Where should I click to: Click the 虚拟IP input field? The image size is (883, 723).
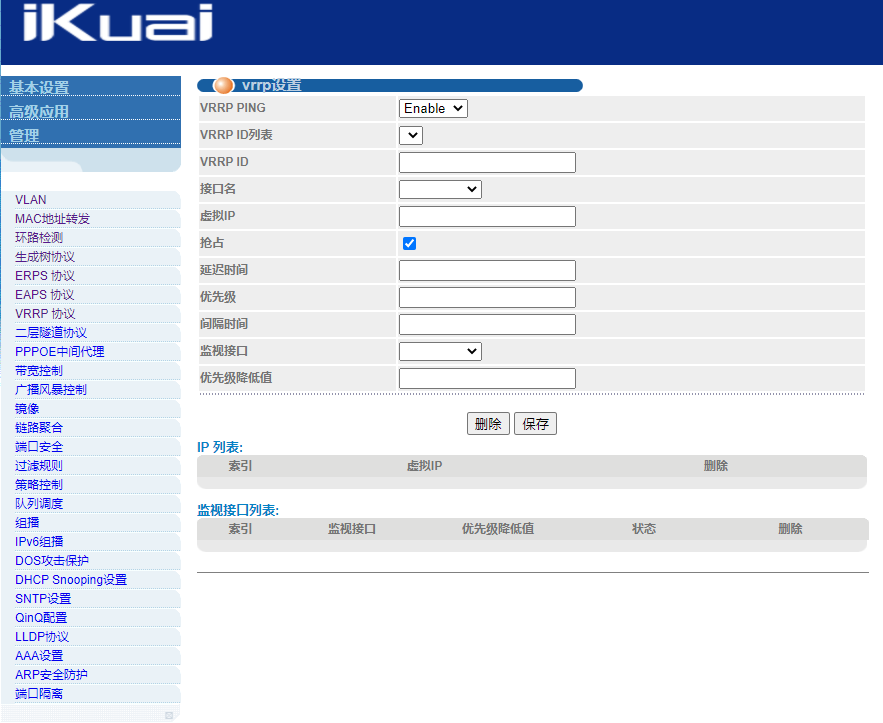click(x=487, y=216)
